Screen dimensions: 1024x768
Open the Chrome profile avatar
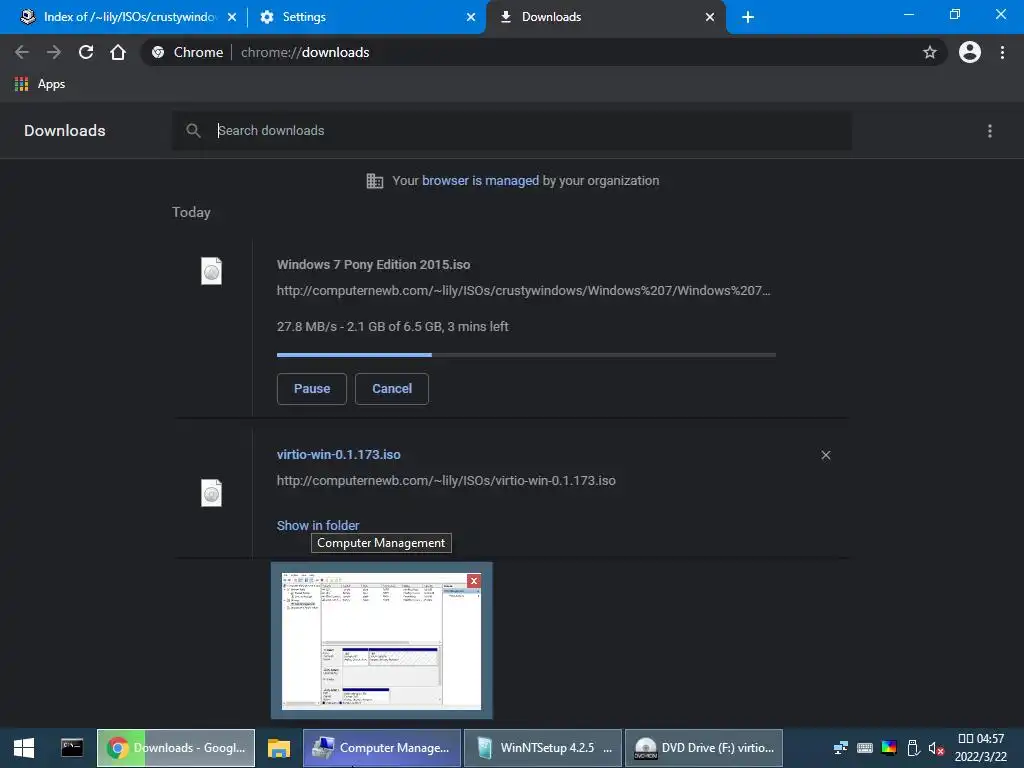click(x=970, y=52)
